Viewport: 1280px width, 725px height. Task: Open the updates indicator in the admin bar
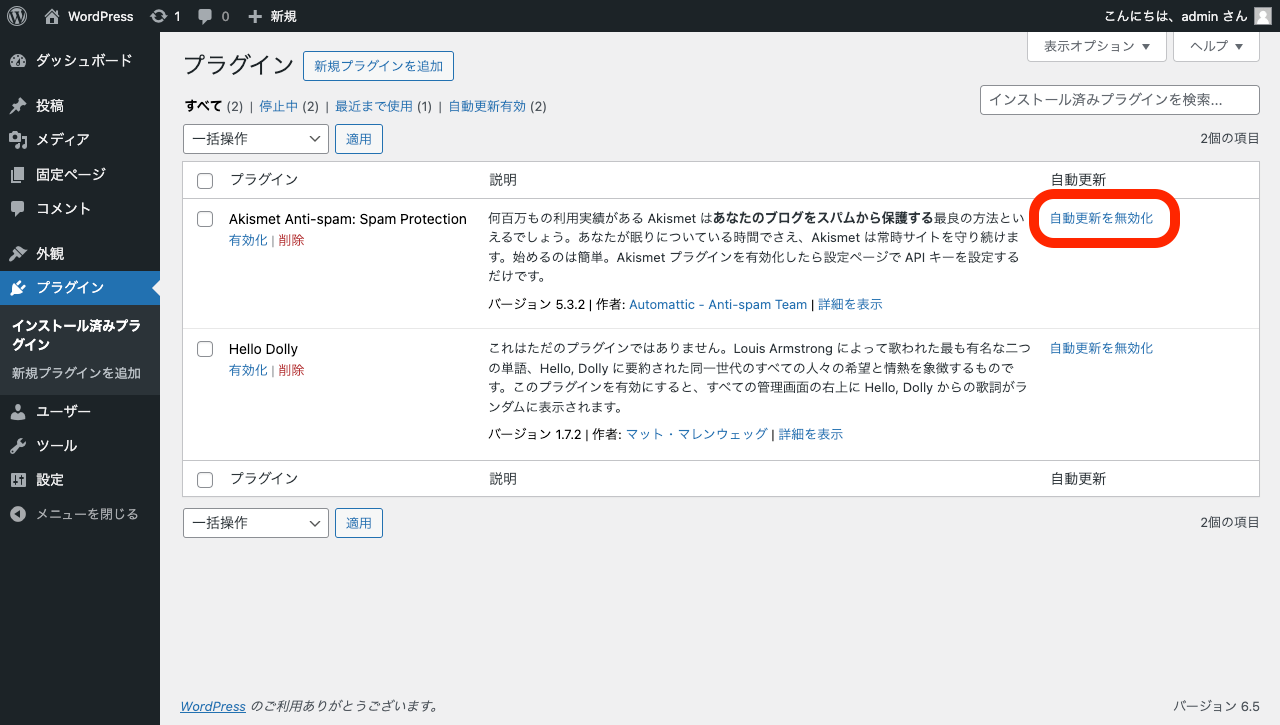[165, 16]
